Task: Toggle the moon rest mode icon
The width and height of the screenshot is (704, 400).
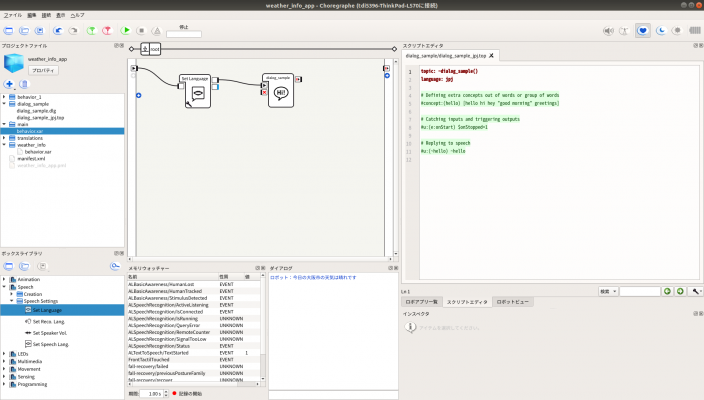Action: click(x=661, y=31)
